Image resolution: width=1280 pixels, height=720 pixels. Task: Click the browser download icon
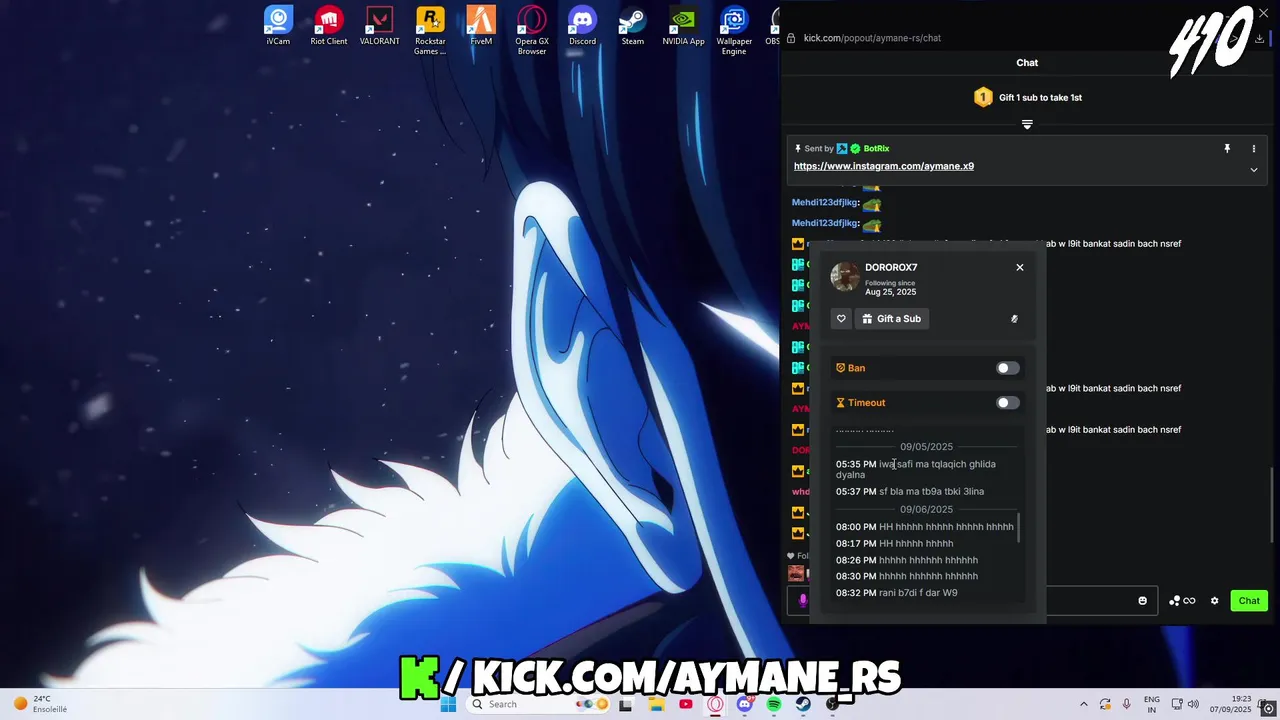(x=1259, y=38)
